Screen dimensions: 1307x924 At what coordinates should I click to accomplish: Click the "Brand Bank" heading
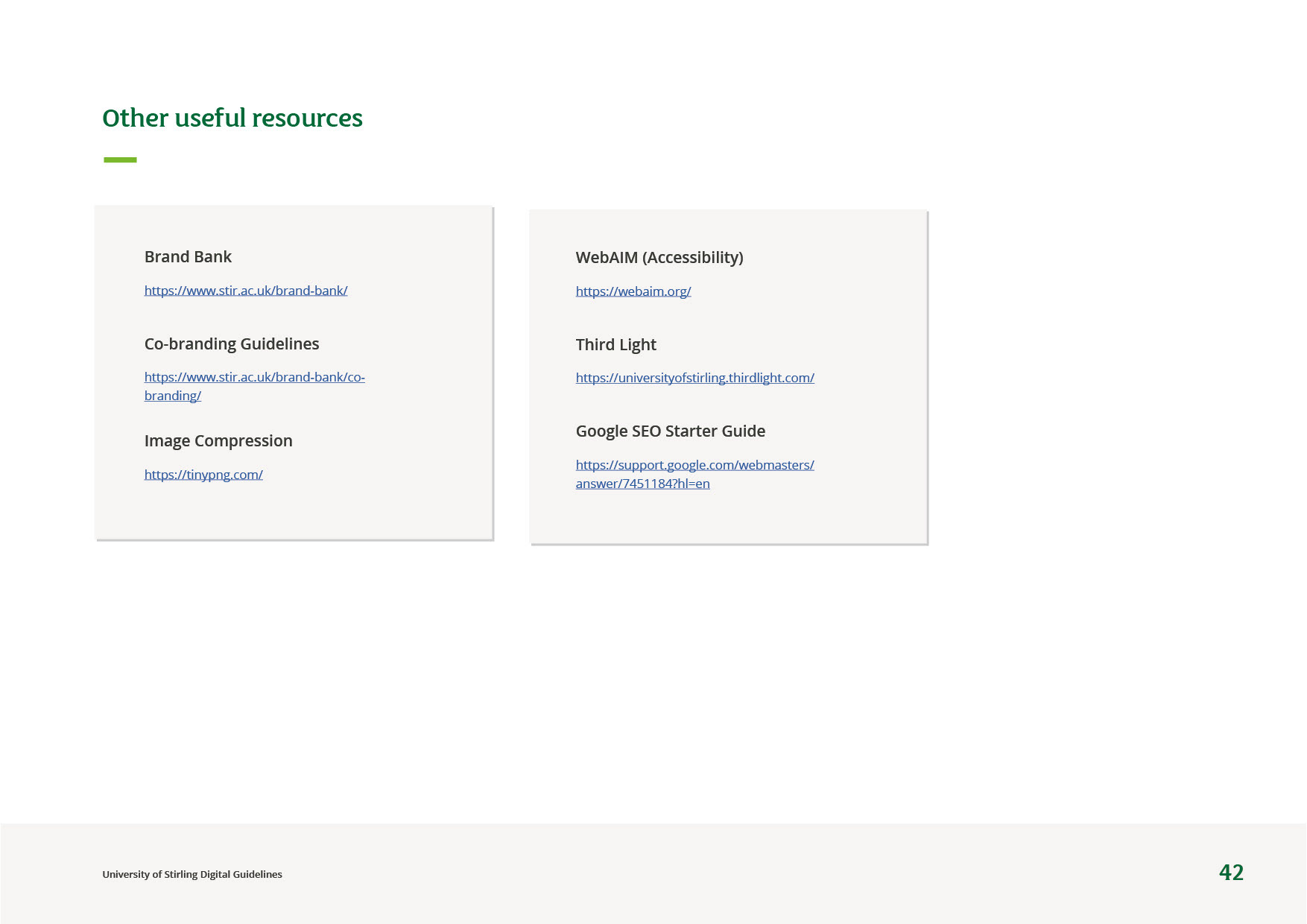point(188,257)
